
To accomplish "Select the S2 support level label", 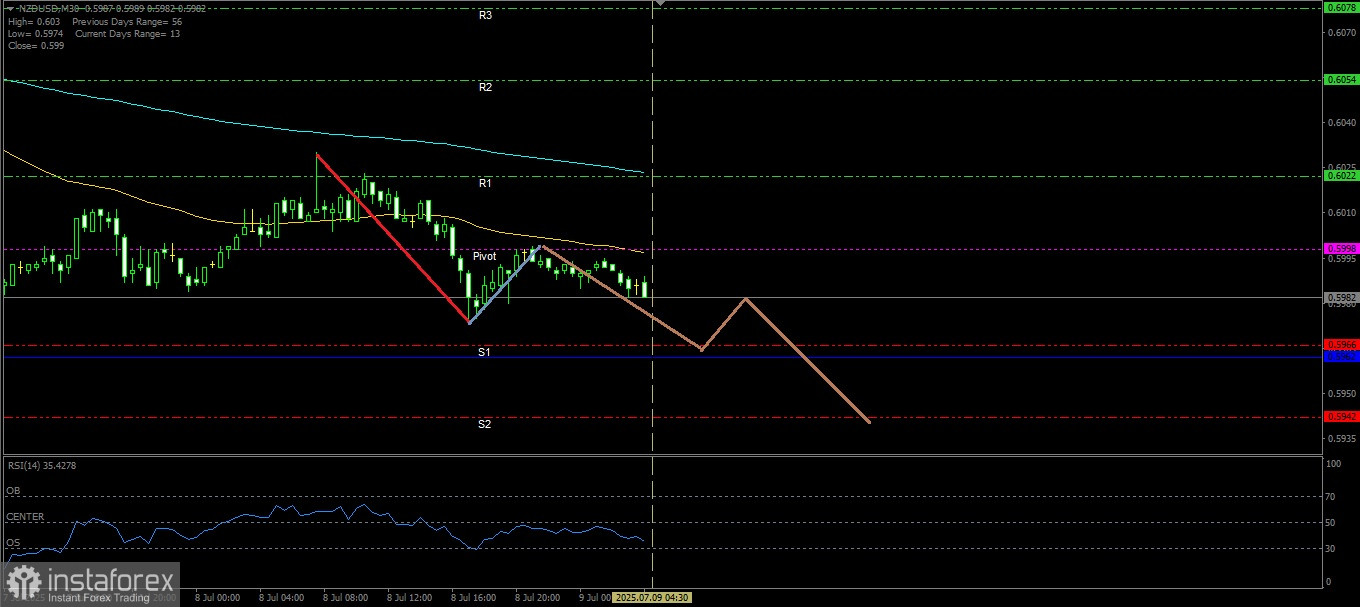I will click(x=484, y=425).
